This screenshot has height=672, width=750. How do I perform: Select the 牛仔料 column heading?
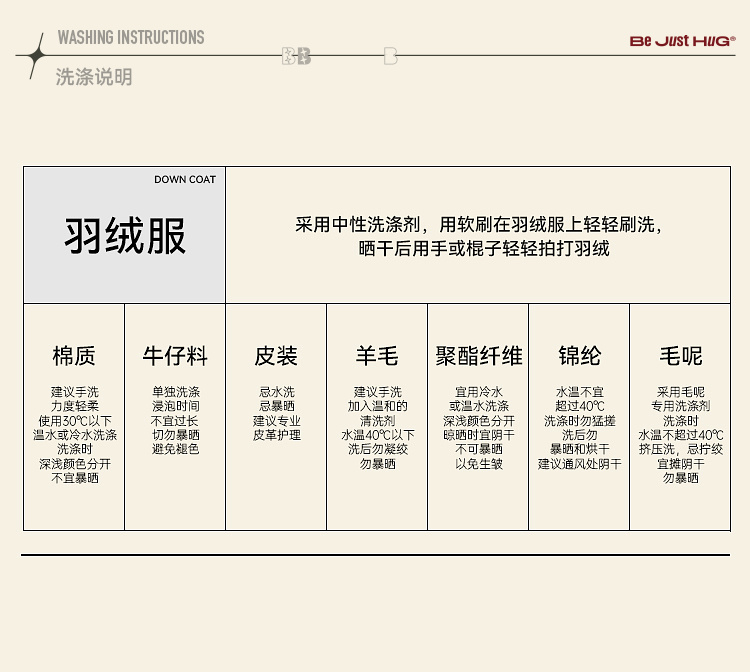[175, 356]
